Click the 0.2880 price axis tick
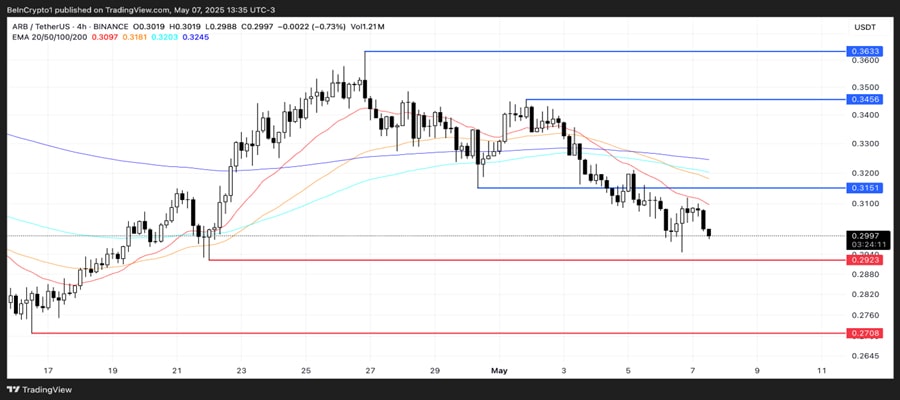 coord(865,274)
